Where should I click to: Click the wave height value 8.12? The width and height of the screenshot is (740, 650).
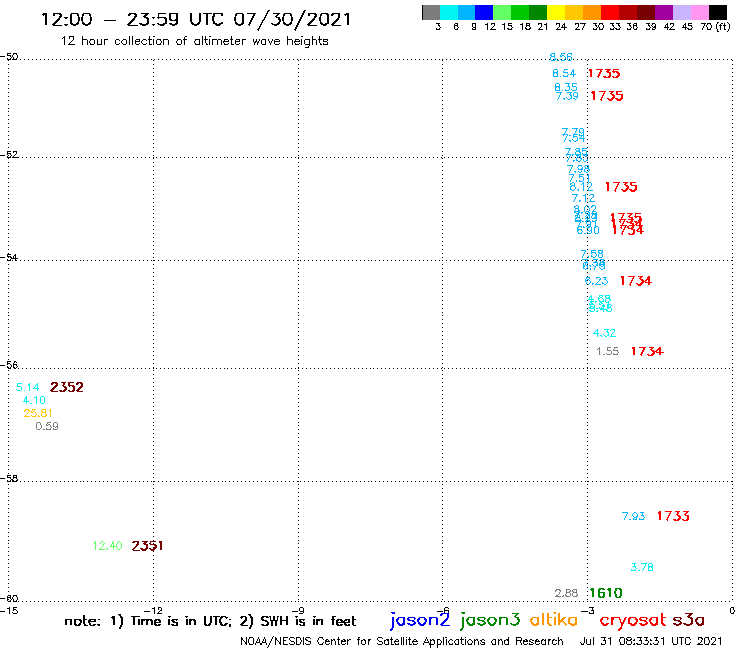tap(581, 187)
